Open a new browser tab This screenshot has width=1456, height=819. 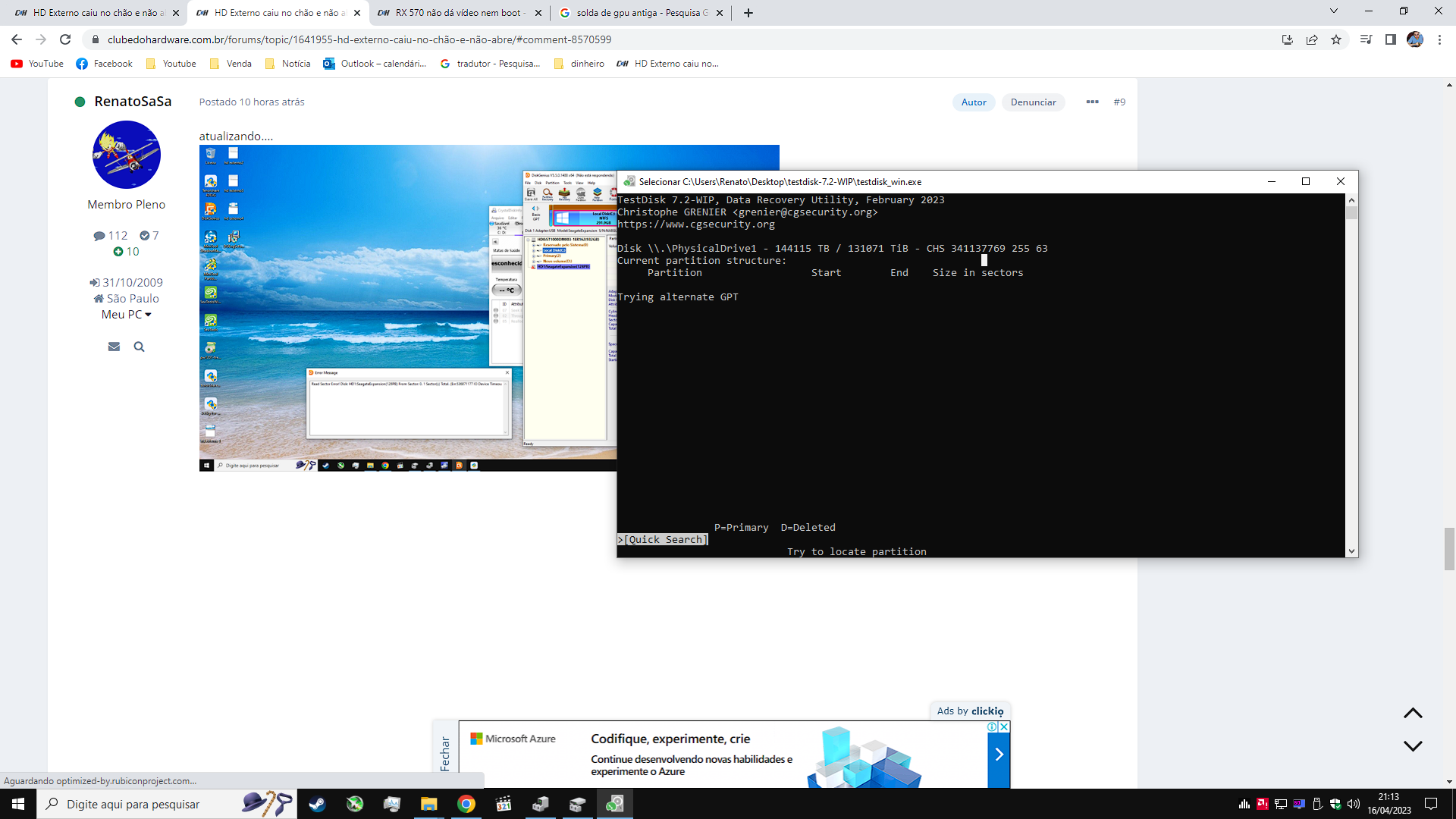(x=748, y=13)
